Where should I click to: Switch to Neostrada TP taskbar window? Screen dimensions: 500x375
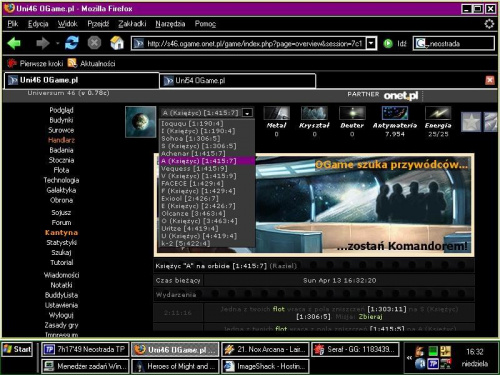click(x=85, y=349)
